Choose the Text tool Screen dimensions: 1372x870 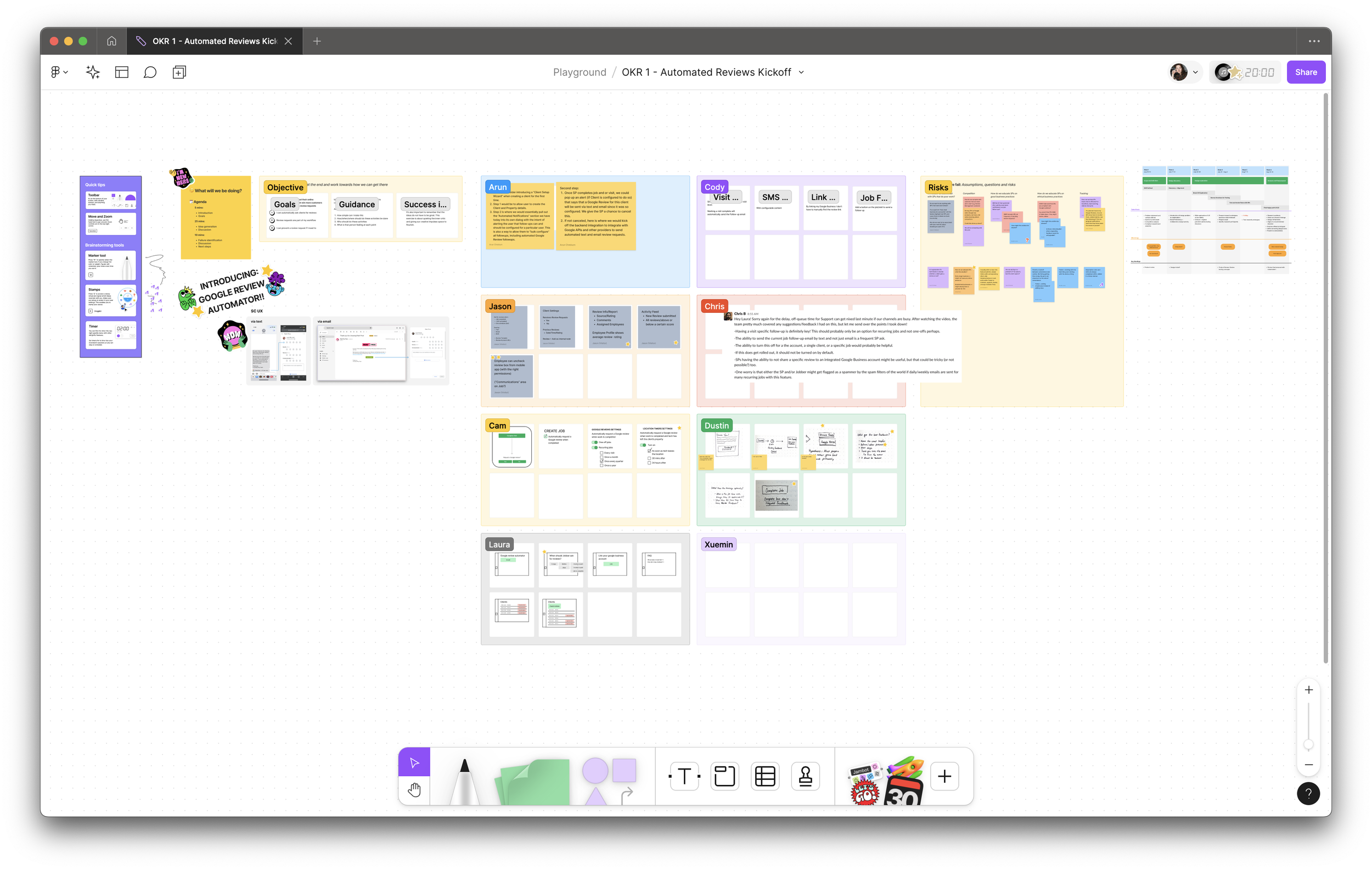pyautogui.click(x=684, y=776)
